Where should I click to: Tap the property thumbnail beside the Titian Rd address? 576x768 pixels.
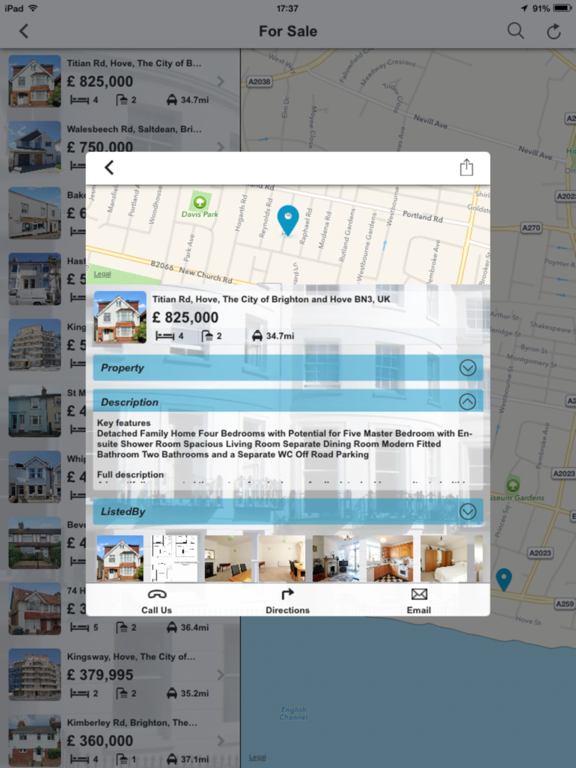[120, 317]
